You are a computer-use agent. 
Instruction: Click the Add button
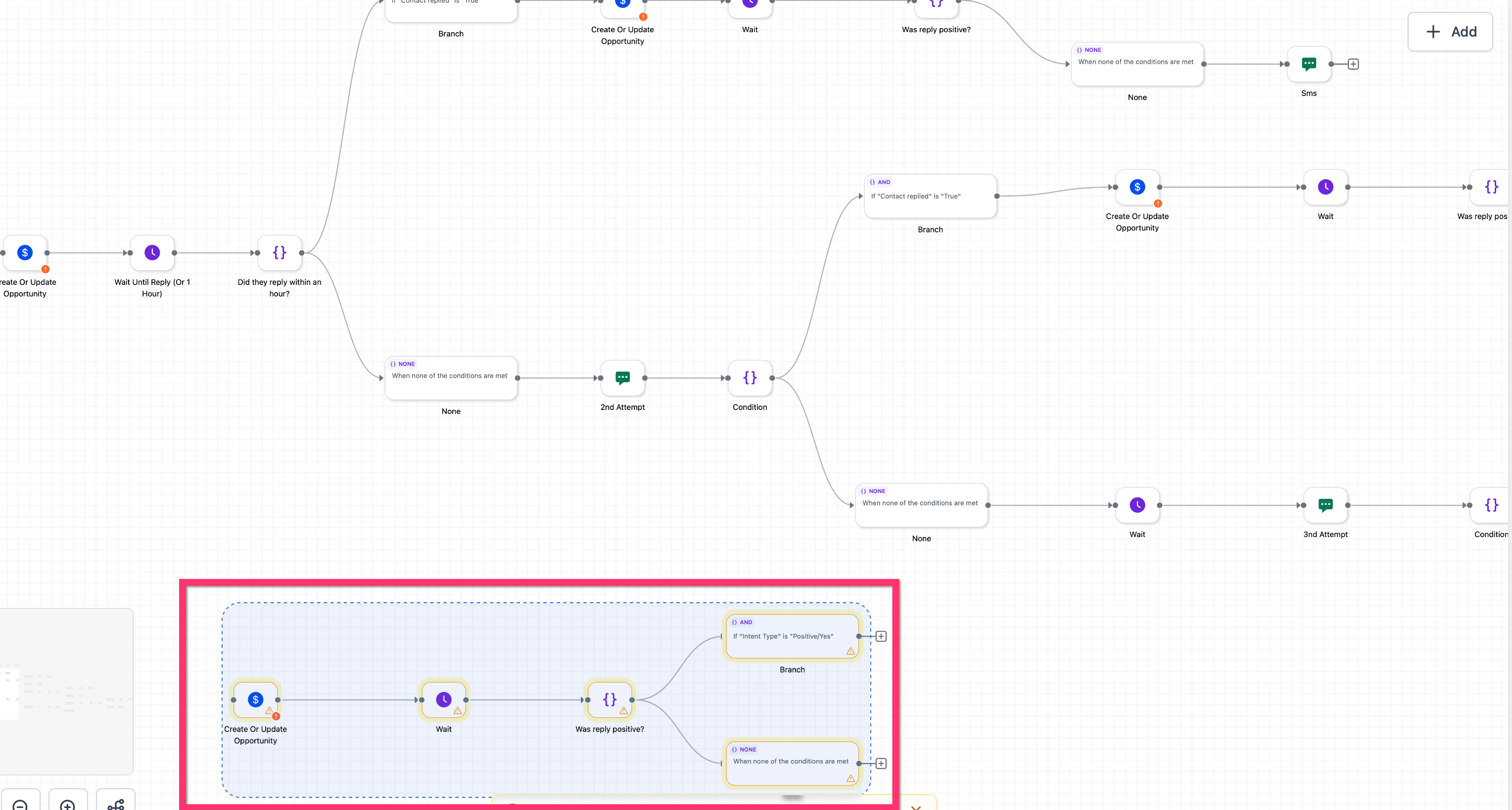pos(1450,32)
